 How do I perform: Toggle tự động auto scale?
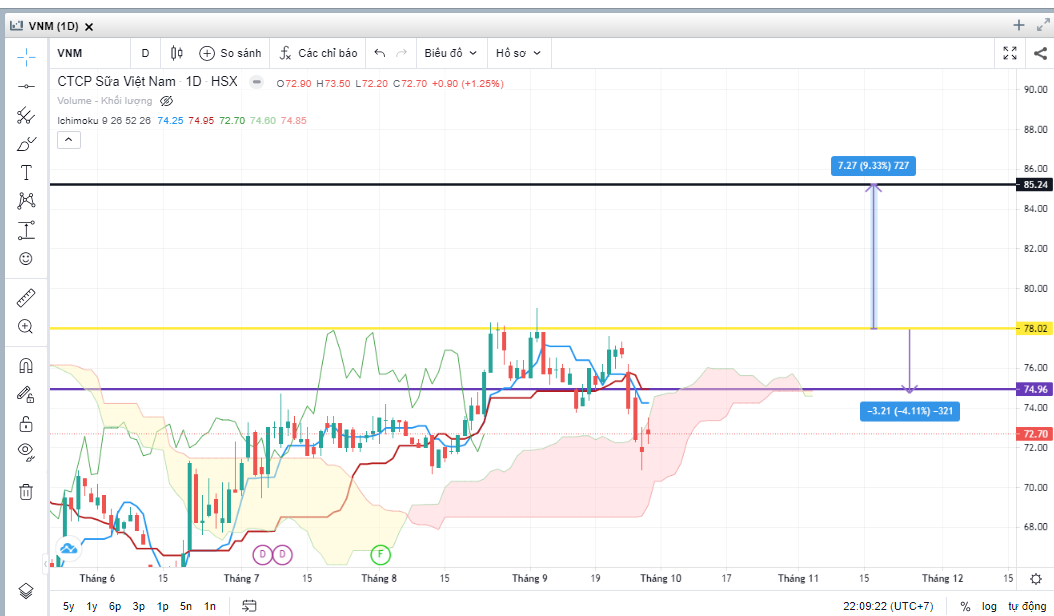coord(1027,606)
